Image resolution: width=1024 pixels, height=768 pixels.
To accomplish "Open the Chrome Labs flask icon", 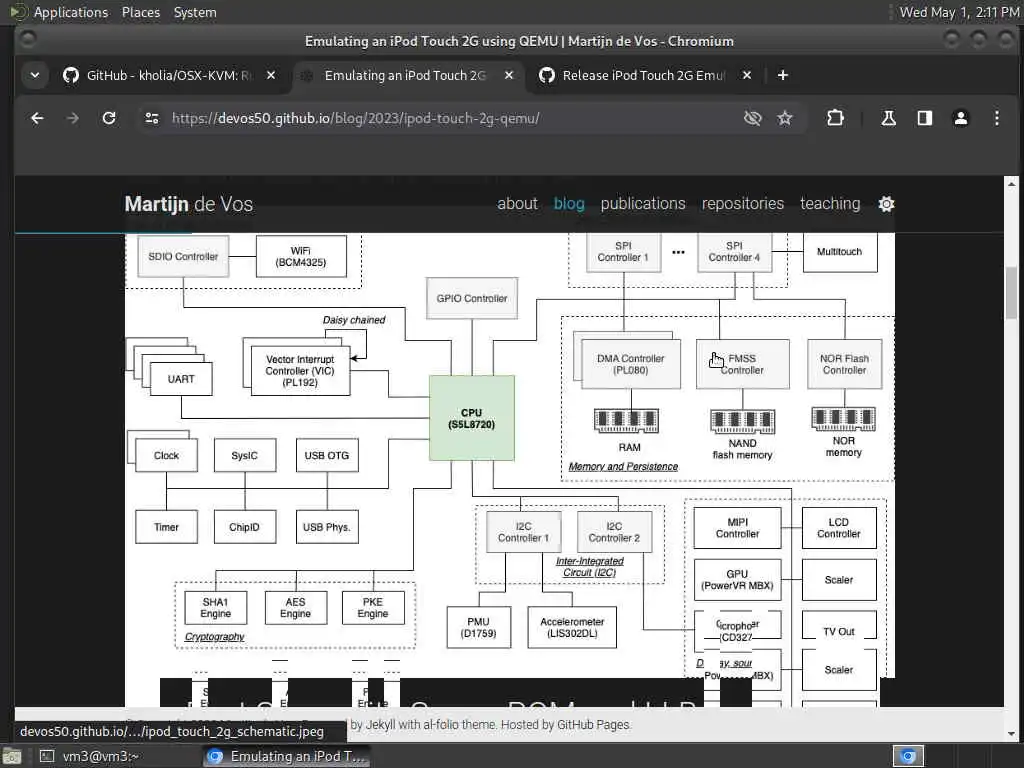I will [x=888, y=118].
